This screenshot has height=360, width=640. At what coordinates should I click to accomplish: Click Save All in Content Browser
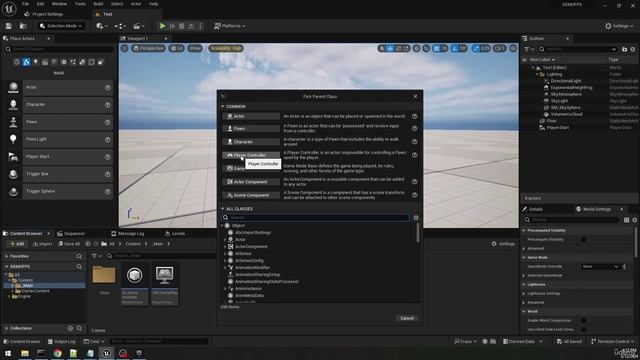(69, 244)
